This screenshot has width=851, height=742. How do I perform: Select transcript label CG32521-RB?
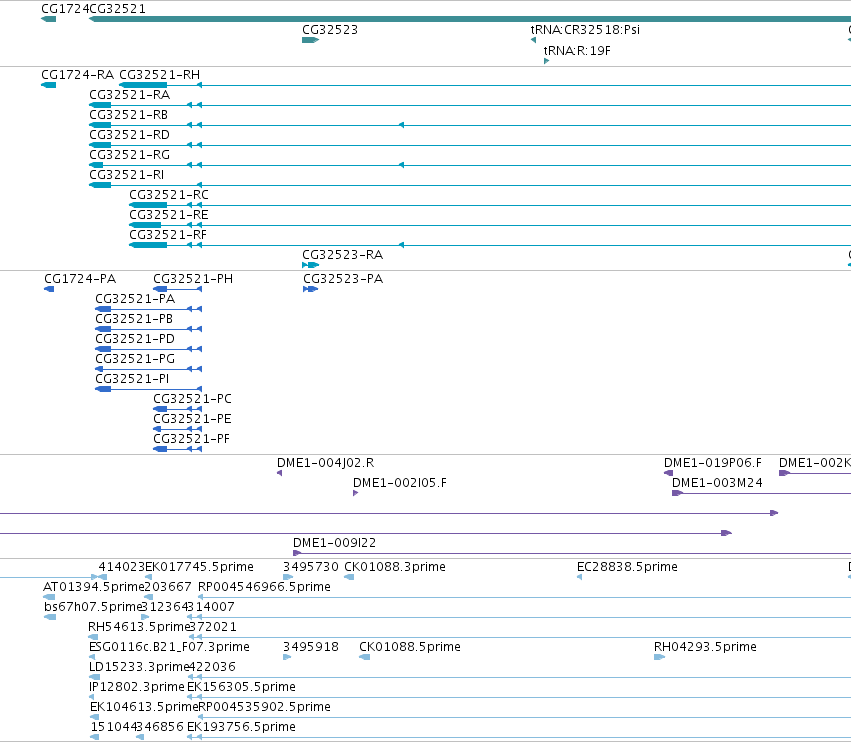(x=129, y=115)
